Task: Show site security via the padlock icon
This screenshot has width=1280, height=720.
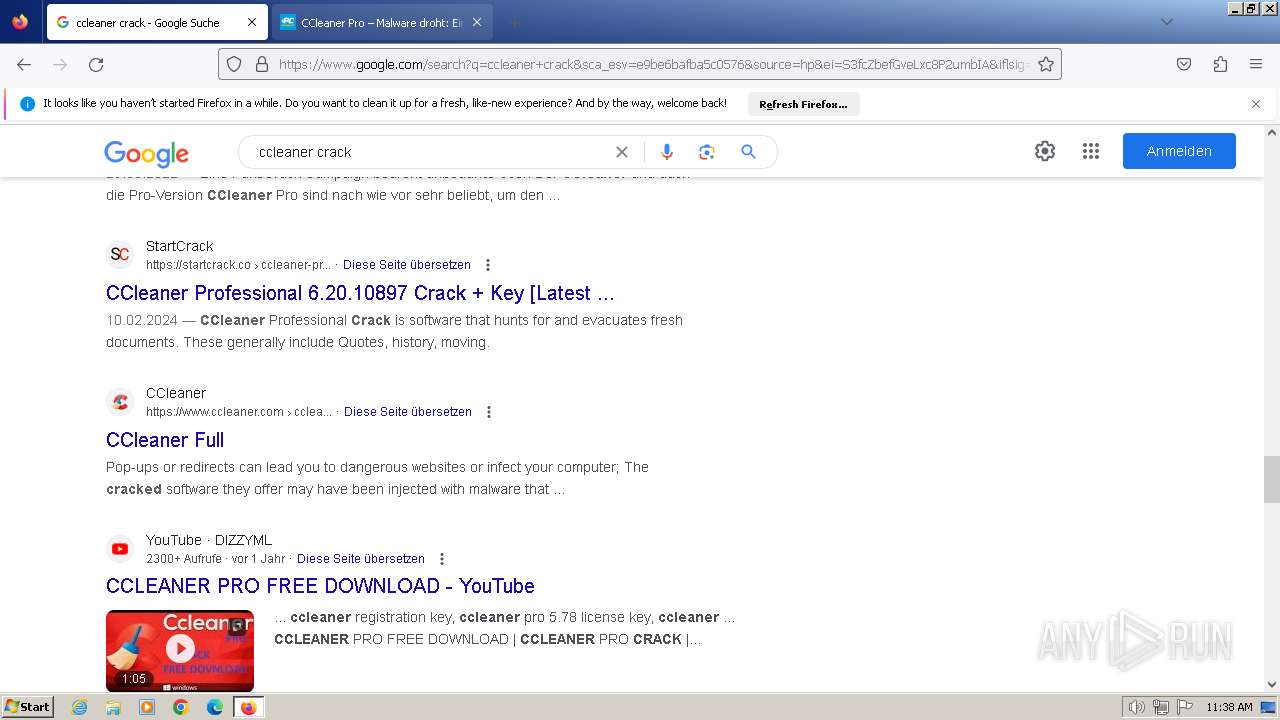Action: (262, 64)
